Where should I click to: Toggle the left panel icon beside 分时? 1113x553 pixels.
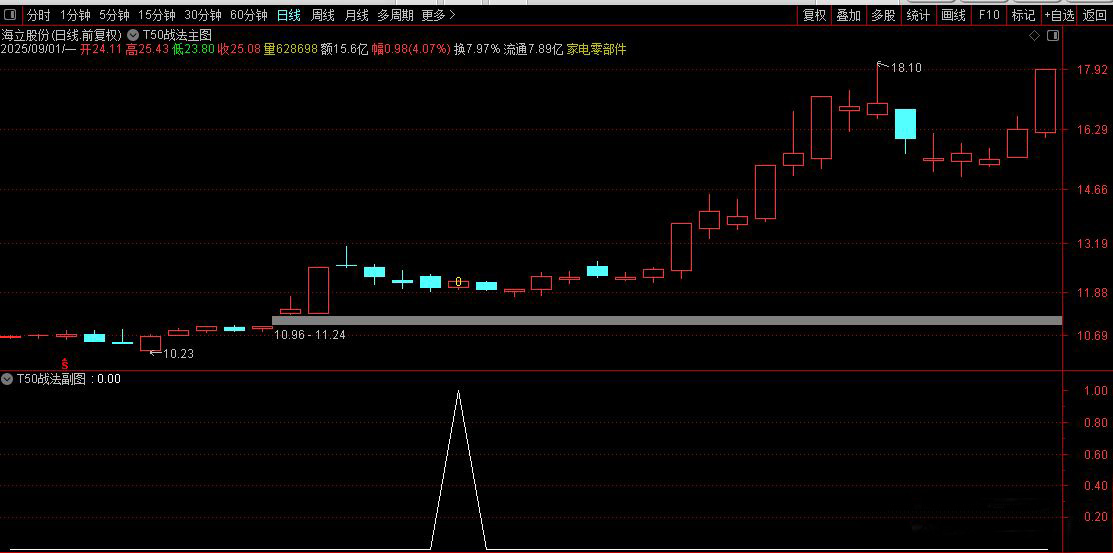[x=12, y=15]
